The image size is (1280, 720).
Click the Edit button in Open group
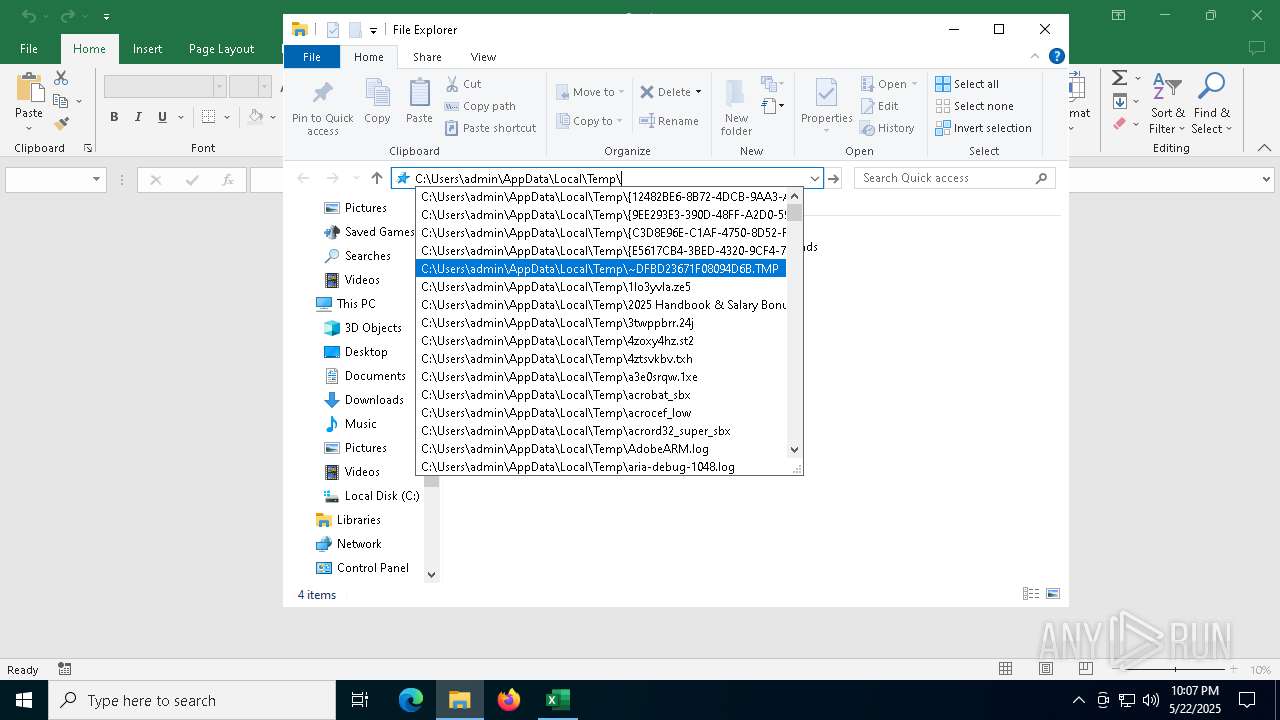[879, 106]
